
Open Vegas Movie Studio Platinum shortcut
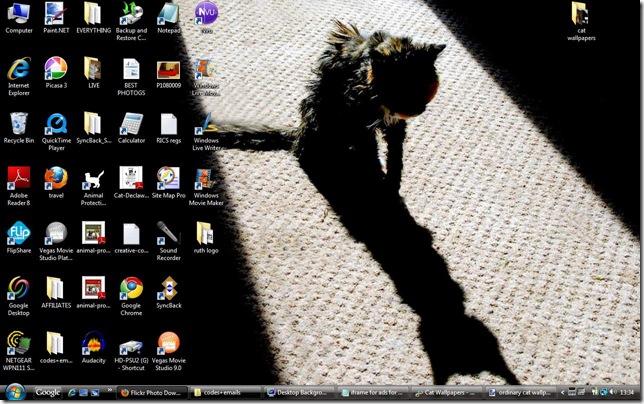pyautogui.click(x=56, y=241)
